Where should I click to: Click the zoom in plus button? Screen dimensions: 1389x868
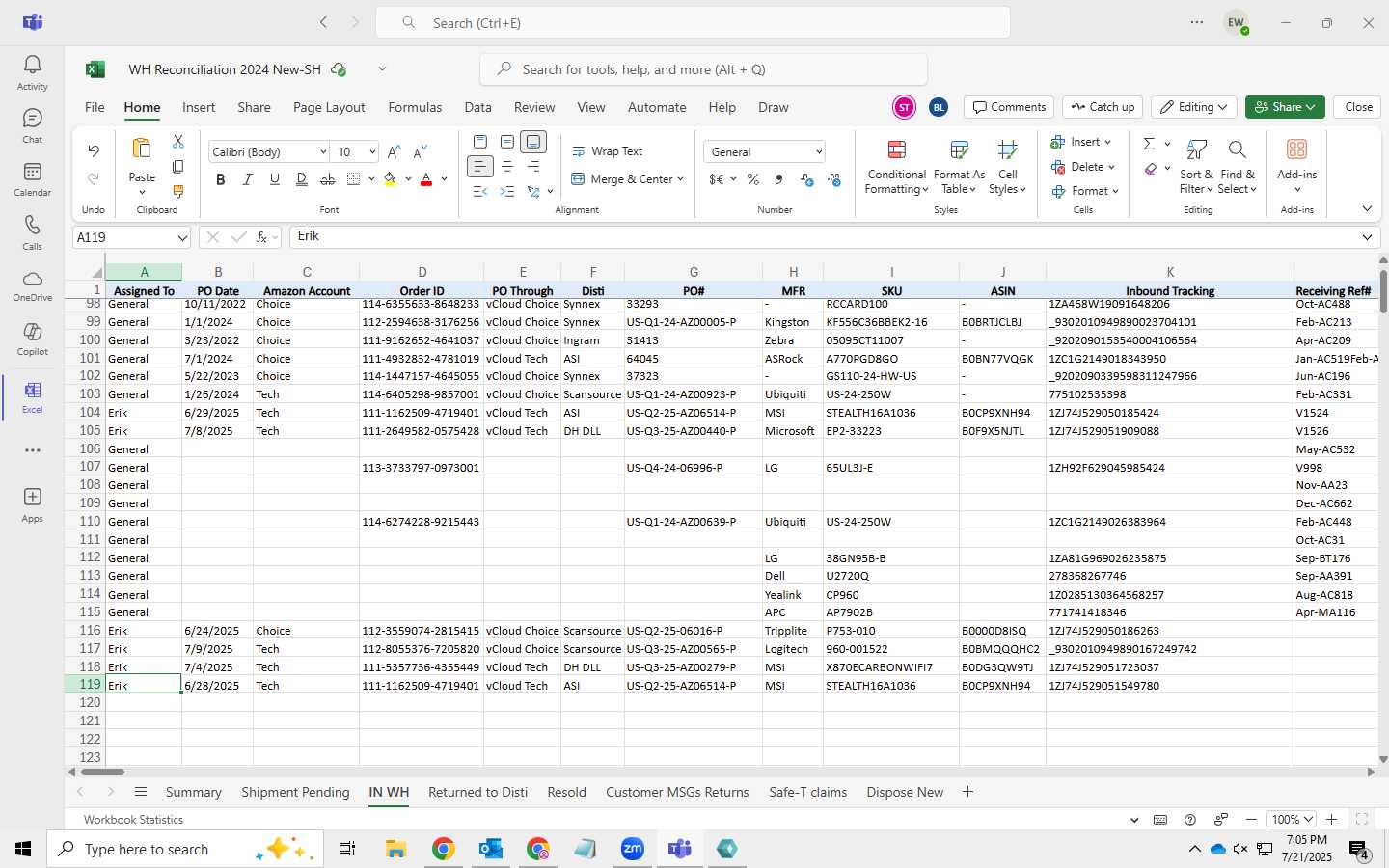(x=1331, y=819)
